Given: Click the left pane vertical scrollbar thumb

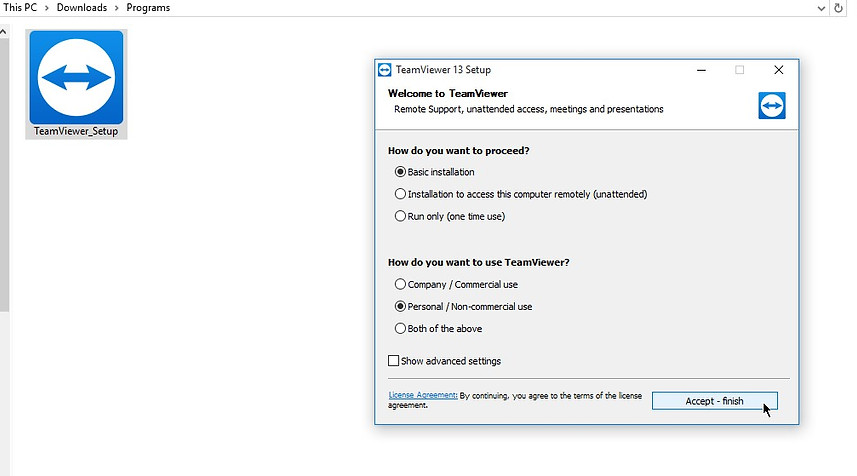Looking at the screenshot, I should pos(4,175).
